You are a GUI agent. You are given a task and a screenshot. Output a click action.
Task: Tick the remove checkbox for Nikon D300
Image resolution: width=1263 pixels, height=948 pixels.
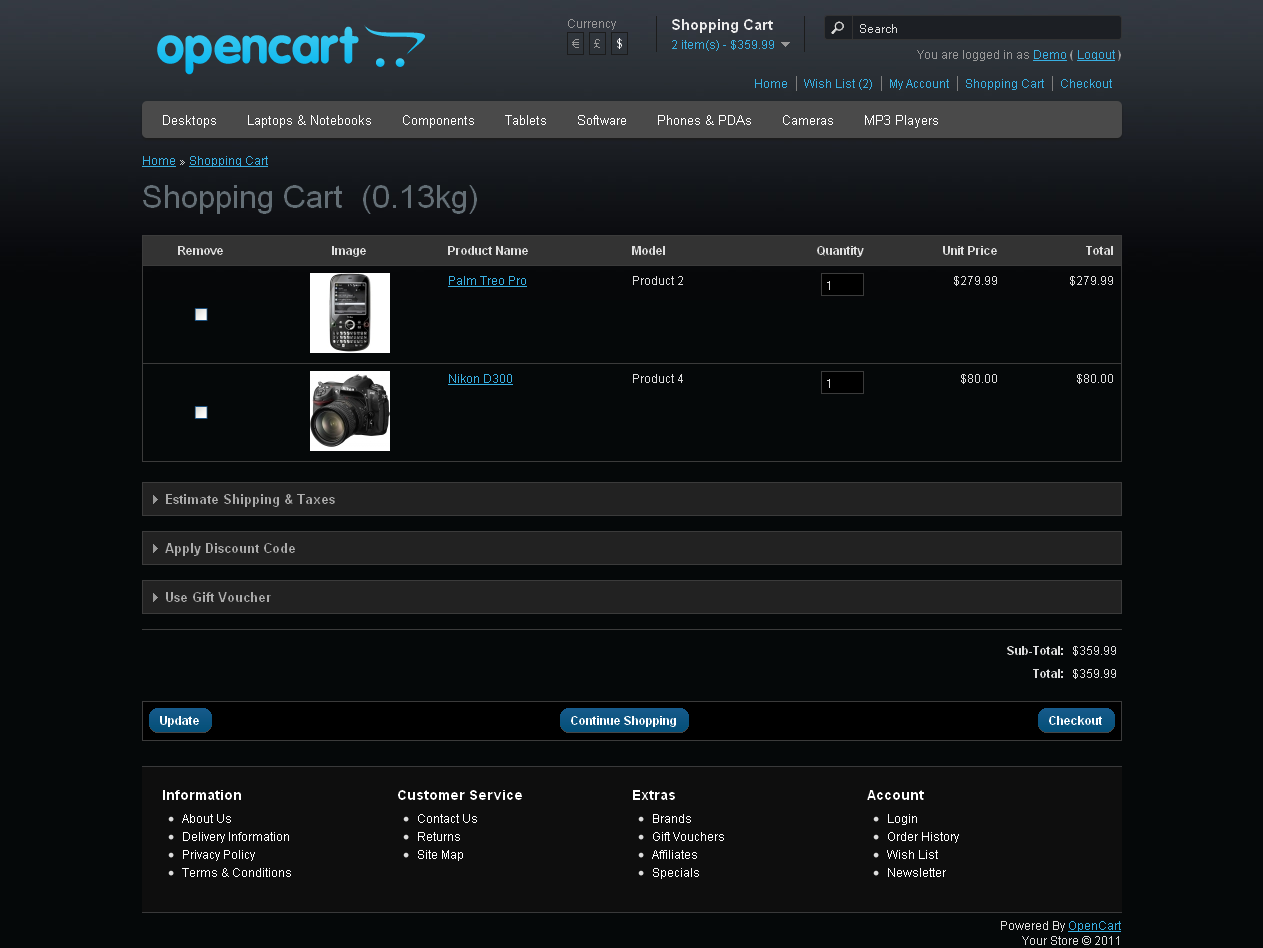coord(201,413)
